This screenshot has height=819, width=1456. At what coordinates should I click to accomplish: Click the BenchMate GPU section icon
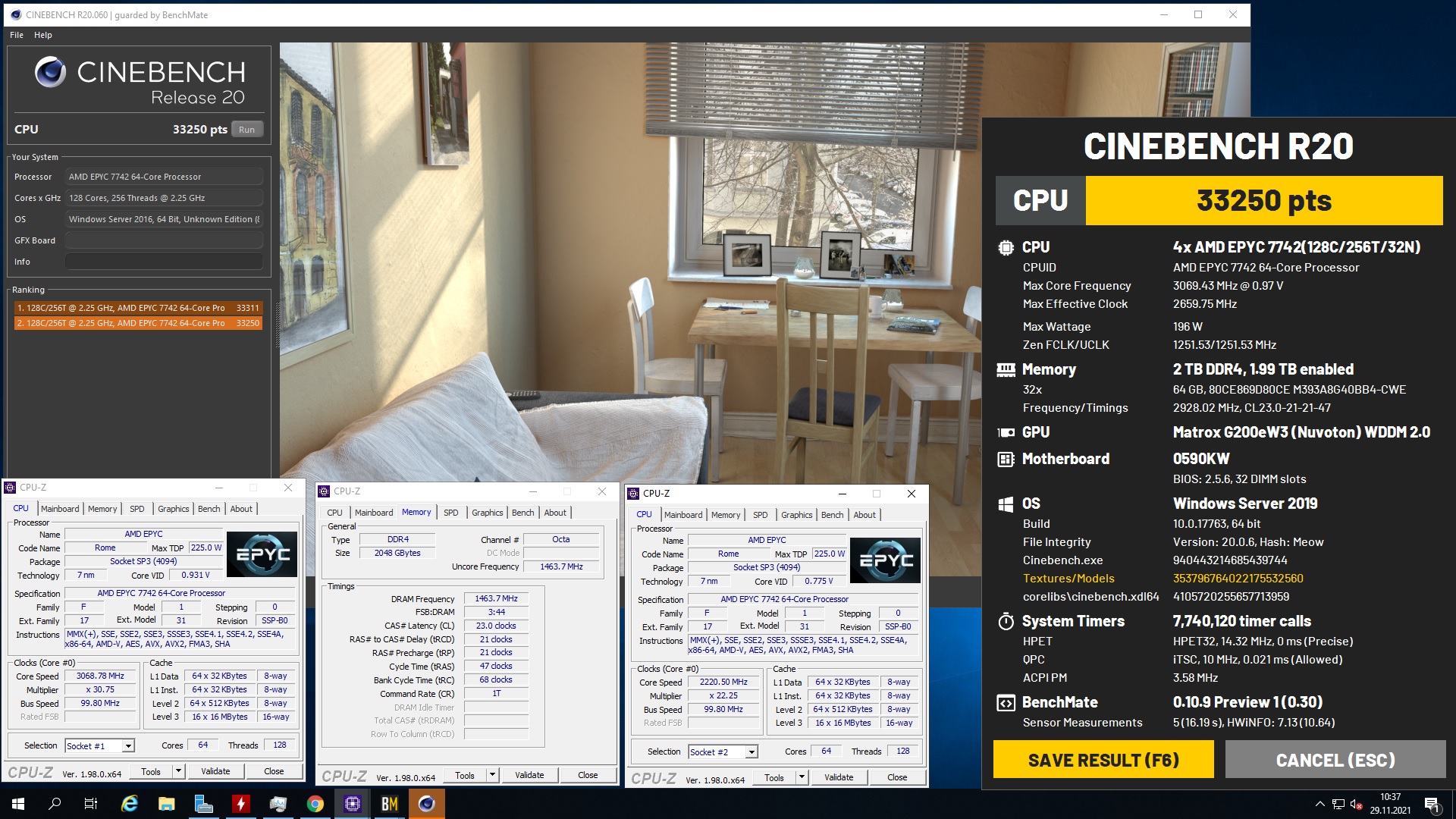point(1006,432)
